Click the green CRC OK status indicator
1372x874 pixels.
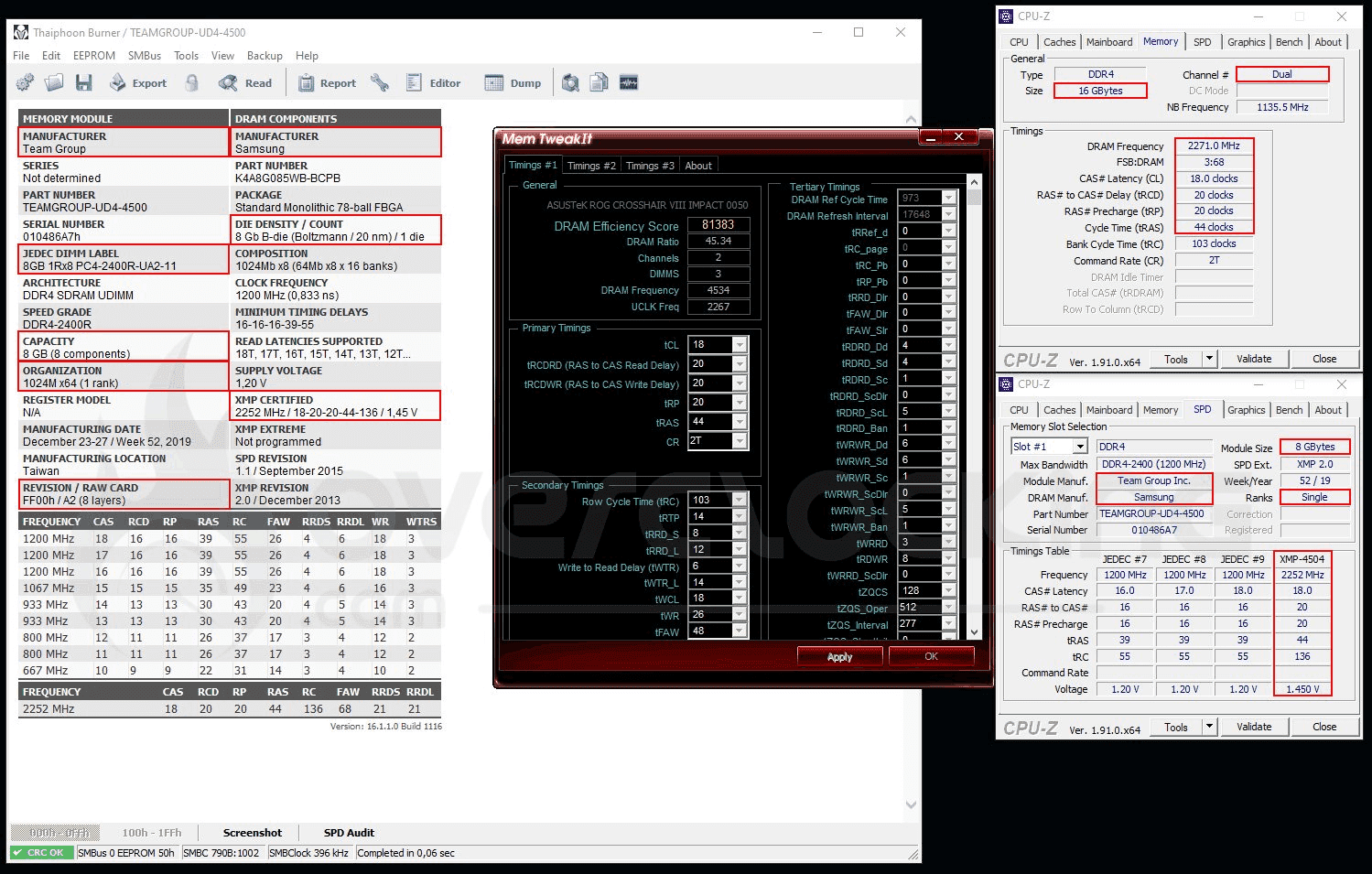tap(43, 853)
